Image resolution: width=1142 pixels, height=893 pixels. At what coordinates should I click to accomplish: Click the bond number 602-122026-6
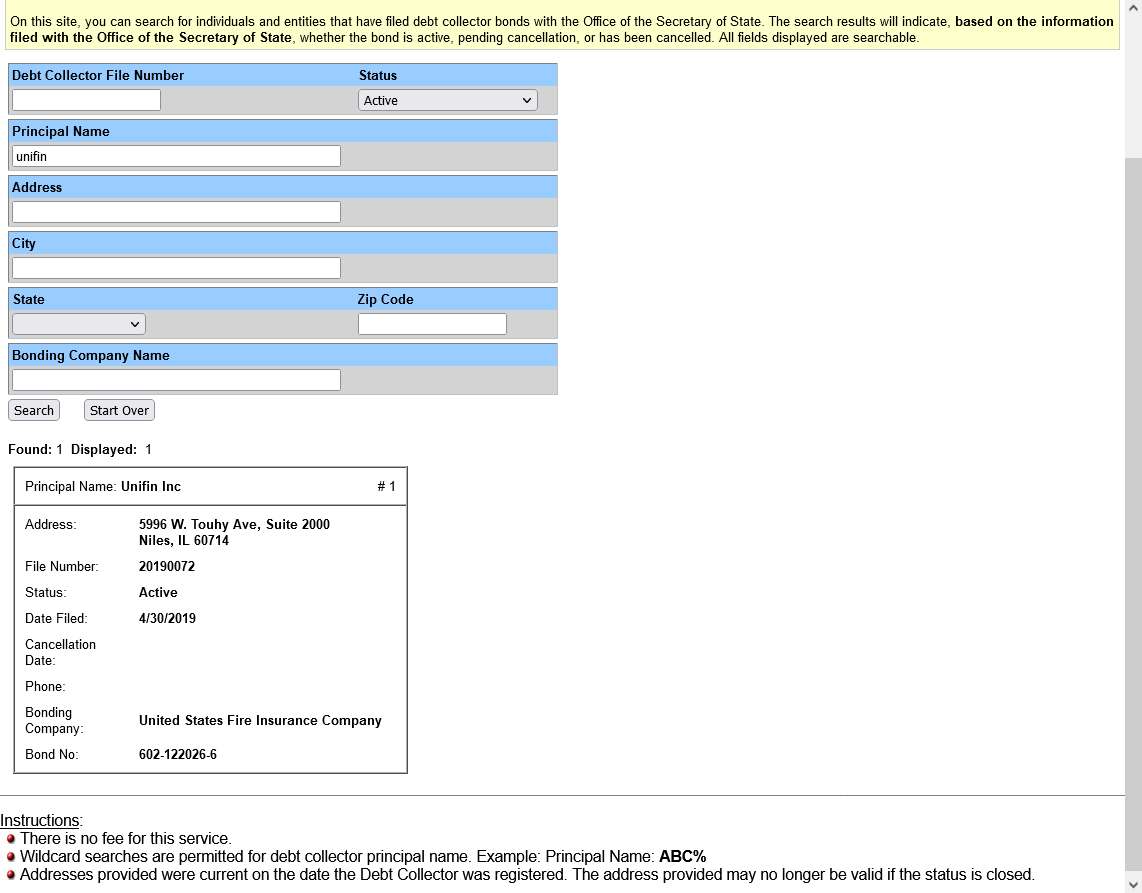point(178,755)
